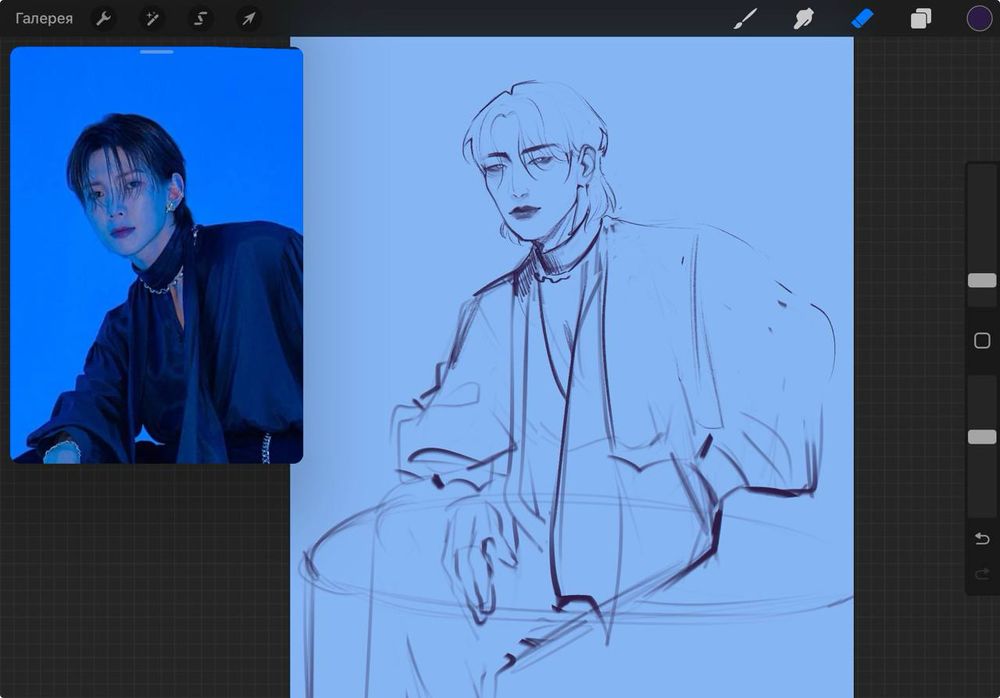The image size is (1000, 698).
Task: Activate the Selection S tool
Action: click(200, 19)
